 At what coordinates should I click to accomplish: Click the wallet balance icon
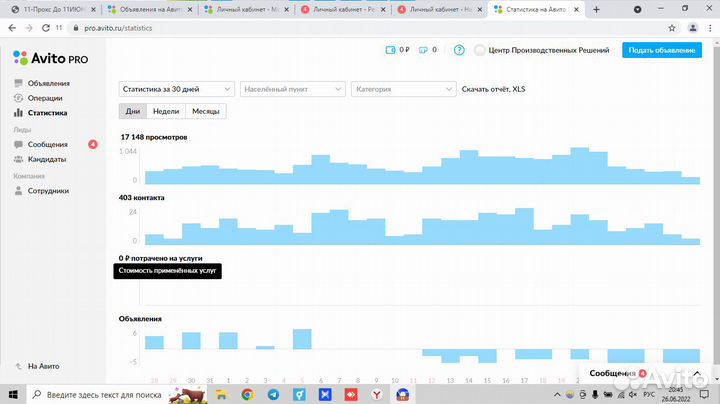391,50
